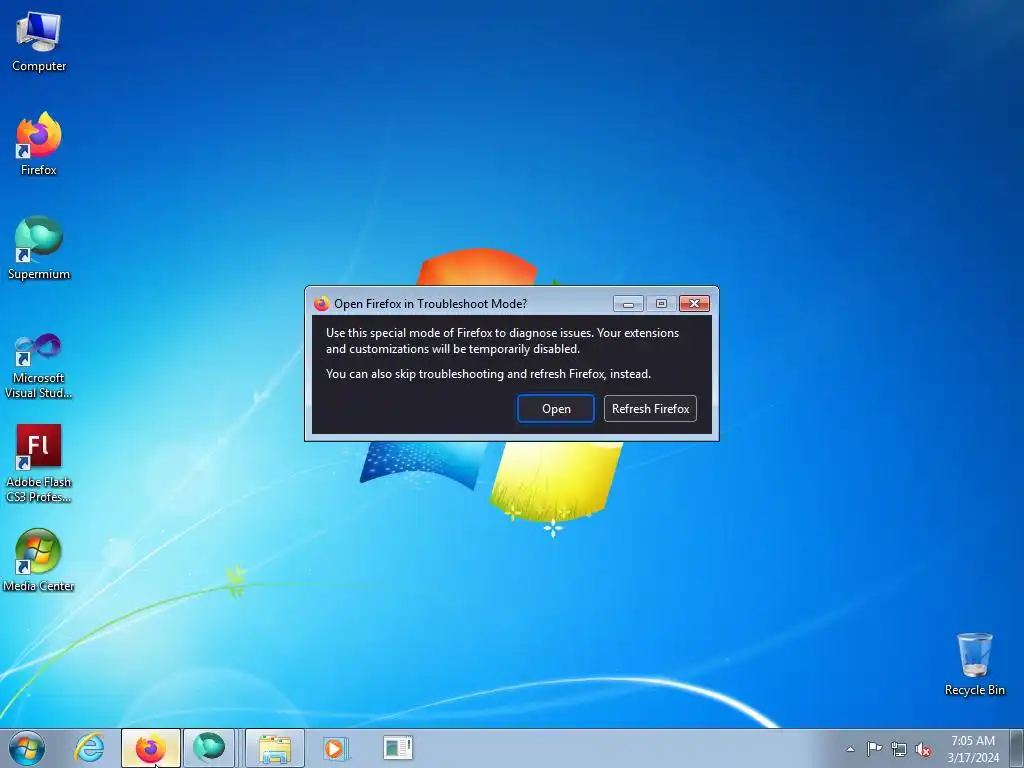Switch to Supermium on the taskbar
This screenshot has height=768, width=1024.
click(209, 748)
